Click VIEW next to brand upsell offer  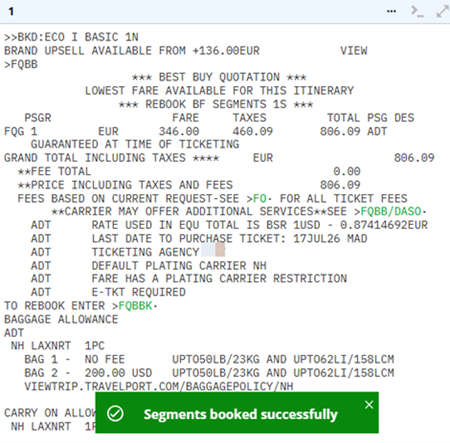354,51
